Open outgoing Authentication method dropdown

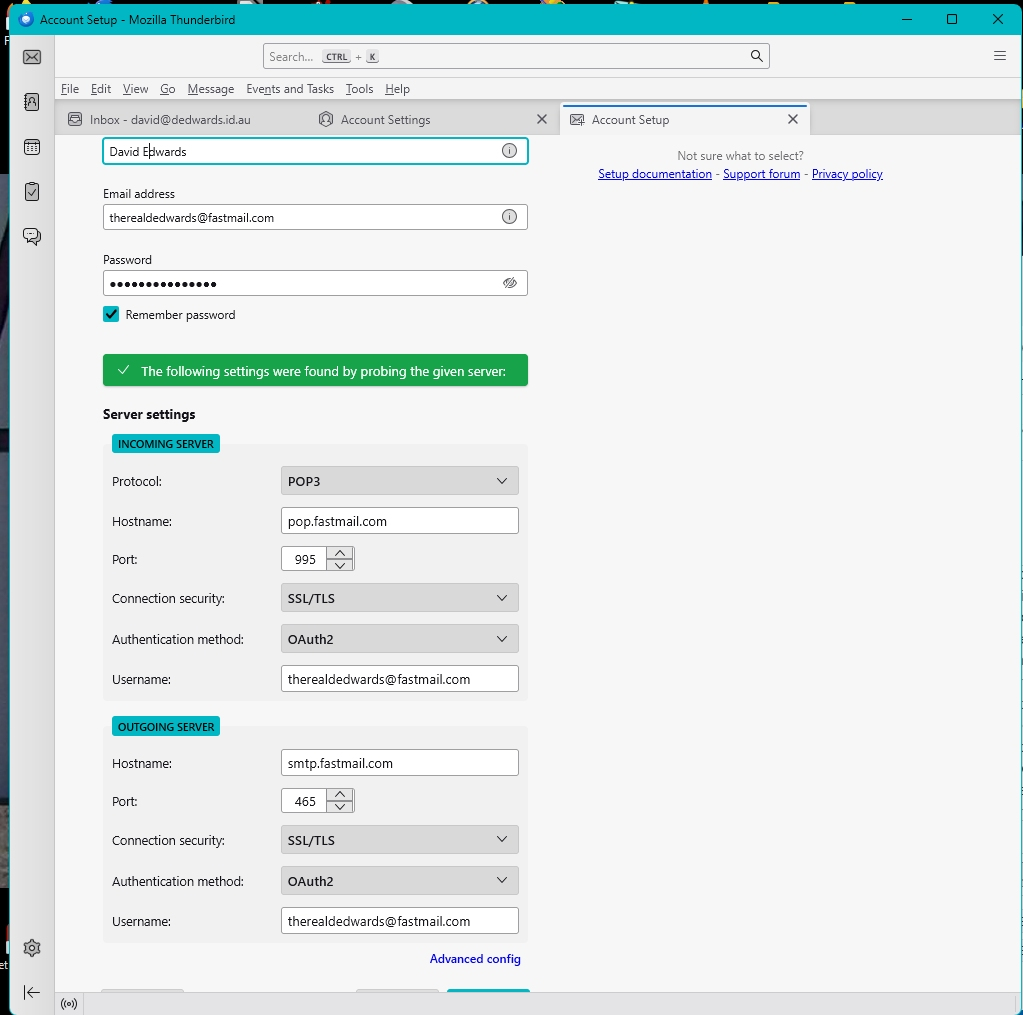399,881
